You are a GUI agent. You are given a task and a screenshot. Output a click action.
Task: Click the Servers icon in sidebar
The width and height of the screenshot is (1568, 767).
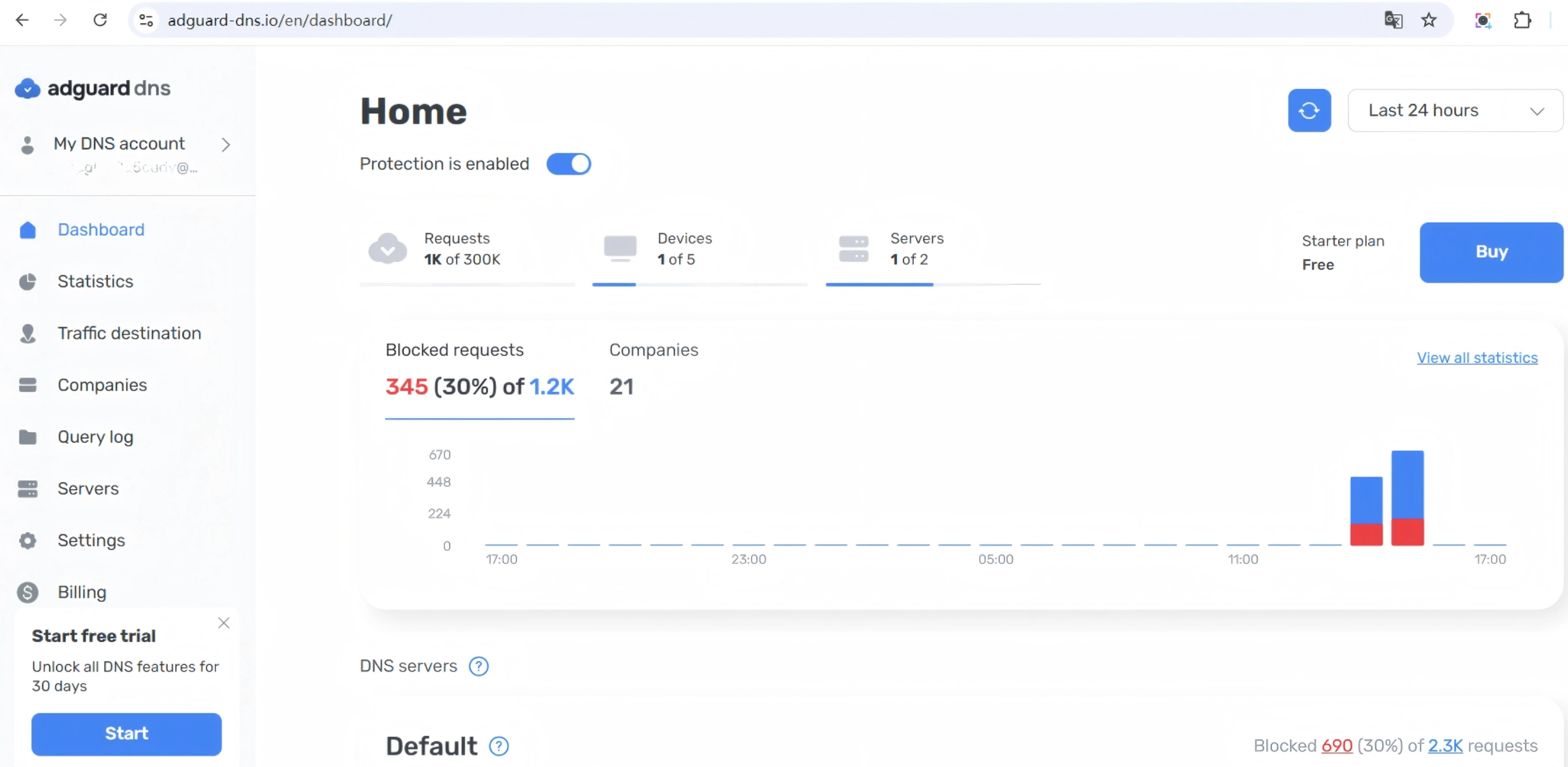pyautogui.click(x=27, y=489)
